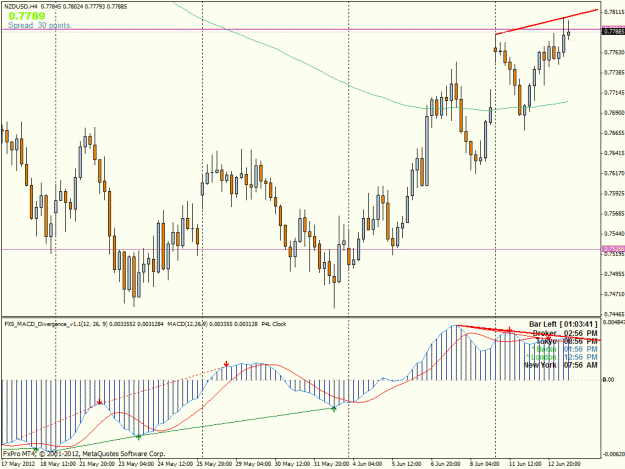This screenshot has width=625, height=469.
Task: Click the 0.00 zero level MACD scale label
Action: coord(608,380)
